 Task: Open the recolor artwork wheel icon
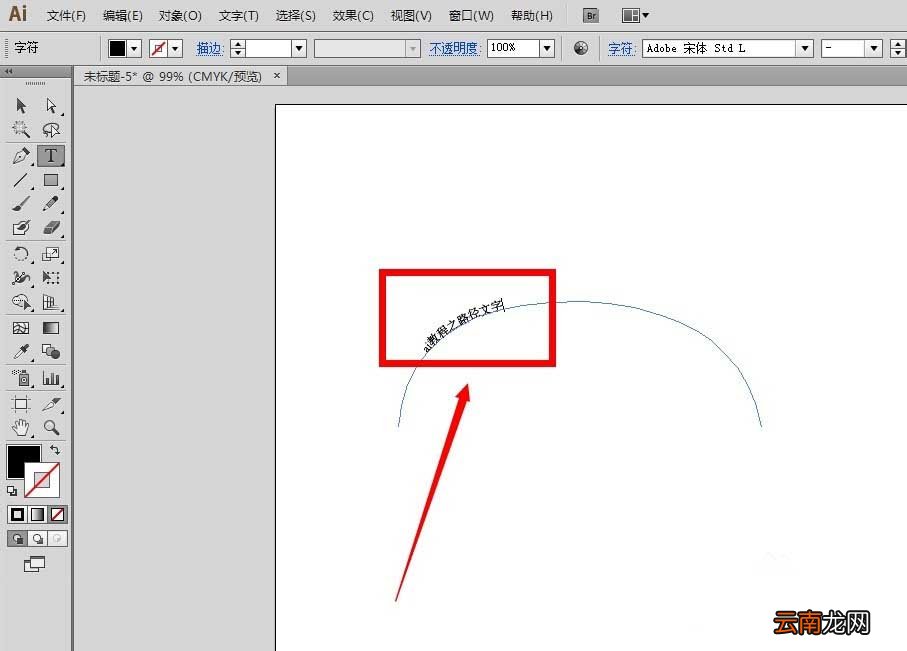click(x=581, y=48)
